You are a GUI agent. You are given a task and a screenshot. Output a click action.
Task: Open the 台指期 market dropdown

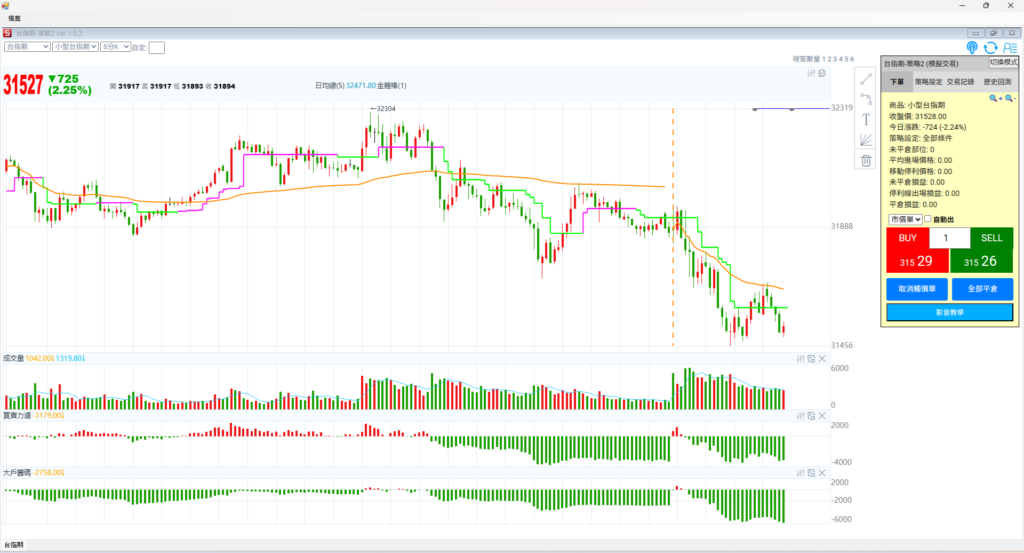point(27,46)
